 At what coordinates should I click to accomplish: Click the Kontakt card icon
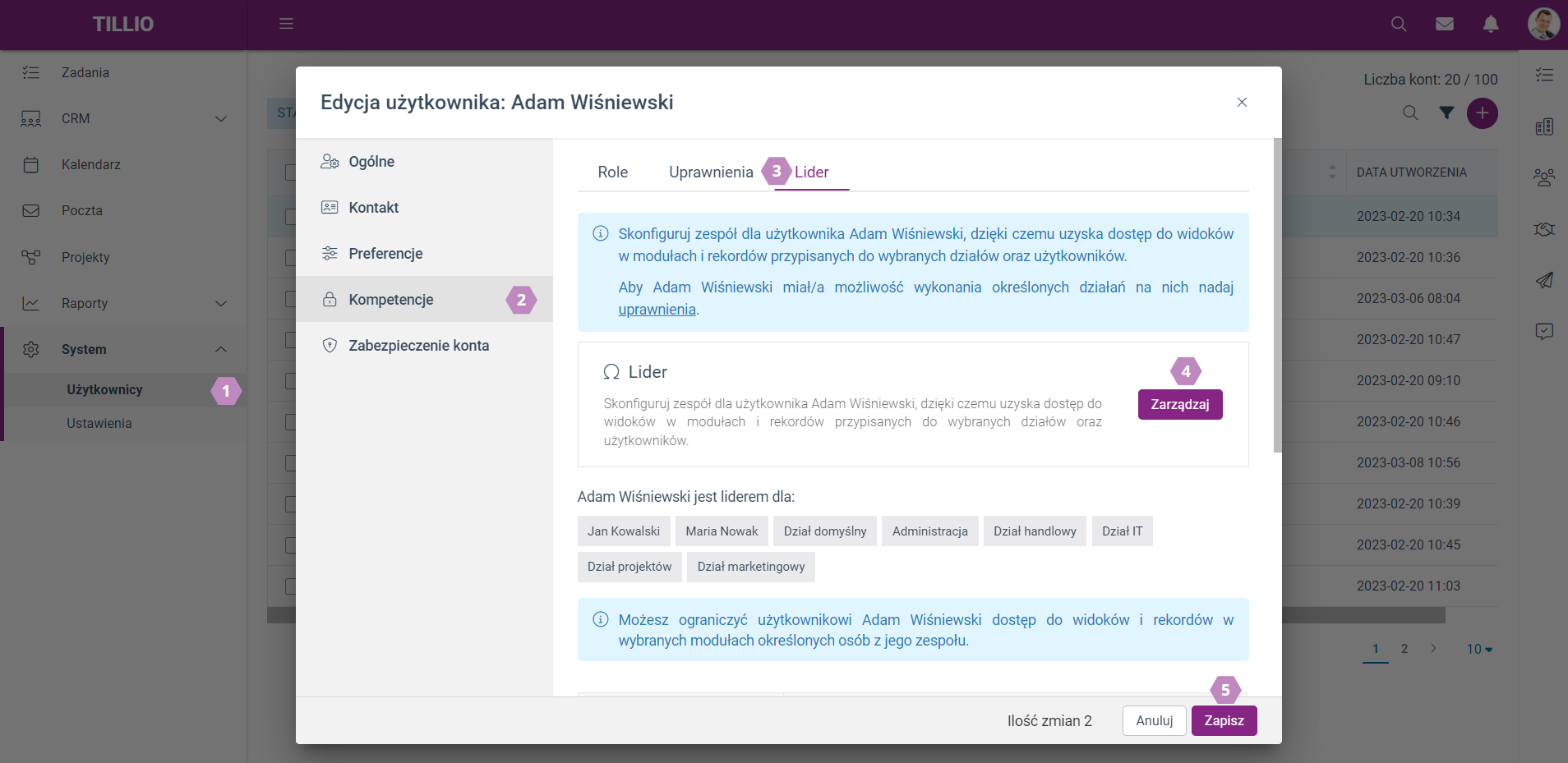pos(330,207)
